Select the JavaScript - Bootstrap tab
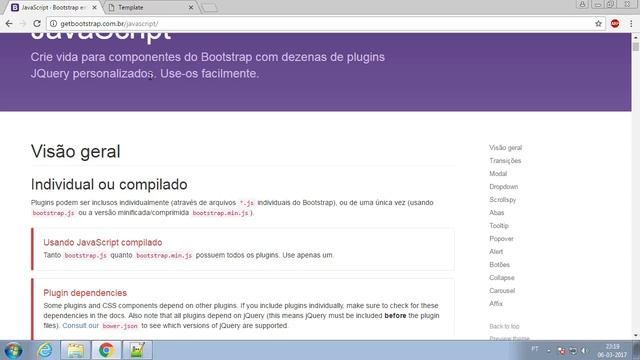Image resolution: width=640 pixels, height=360 pixels. point(53,7)
